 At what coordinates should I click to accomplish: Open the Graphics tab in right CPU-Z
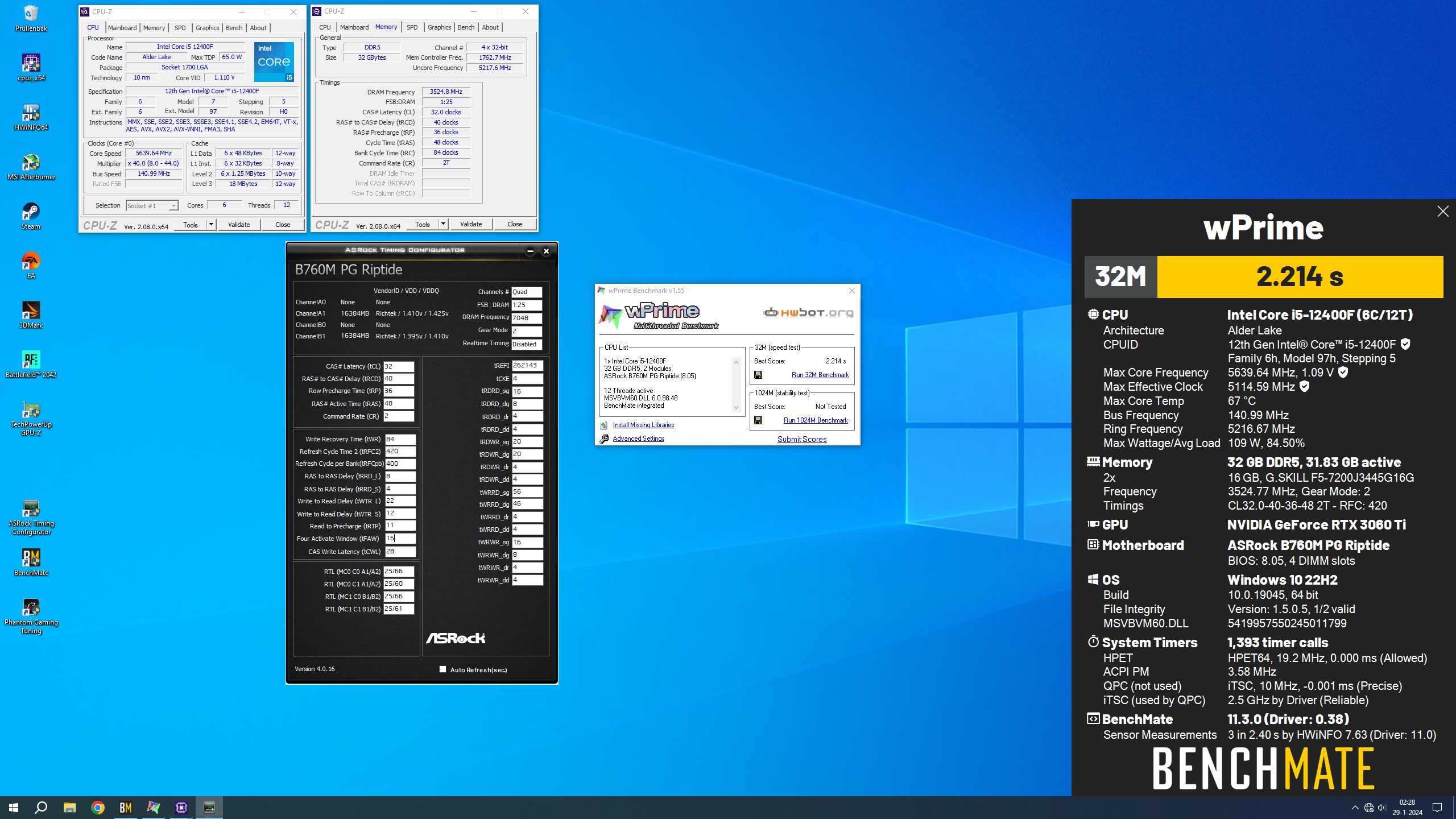click(439, 27)
